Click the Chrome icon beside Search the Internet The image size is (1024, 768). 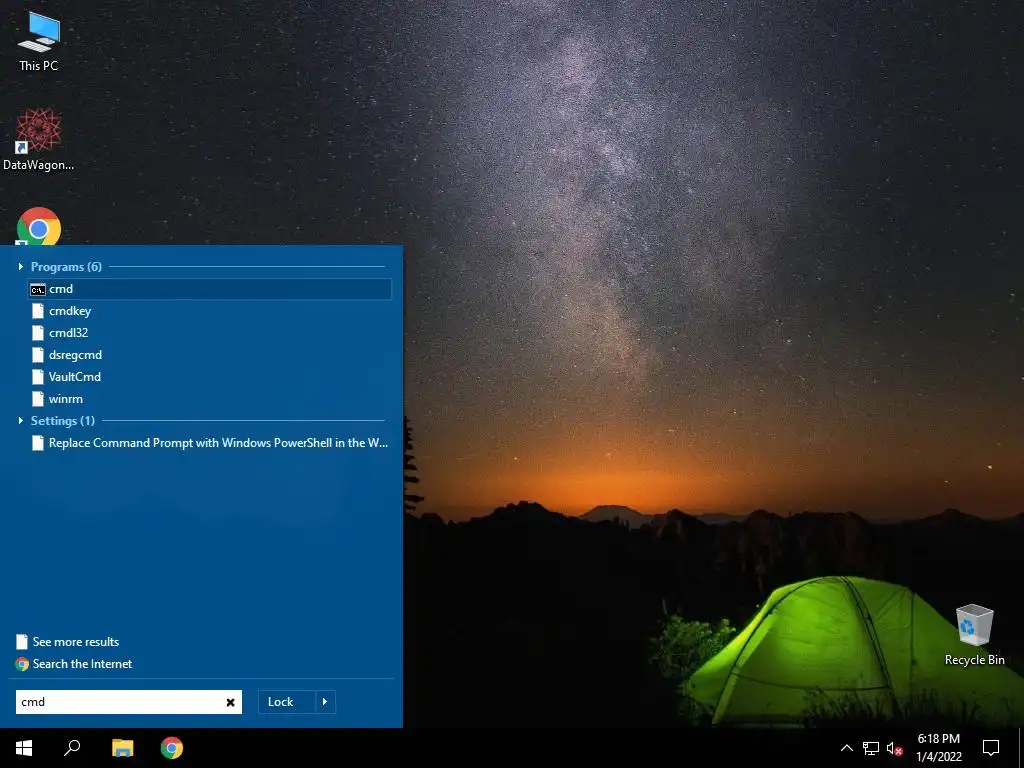pos(22,664)
